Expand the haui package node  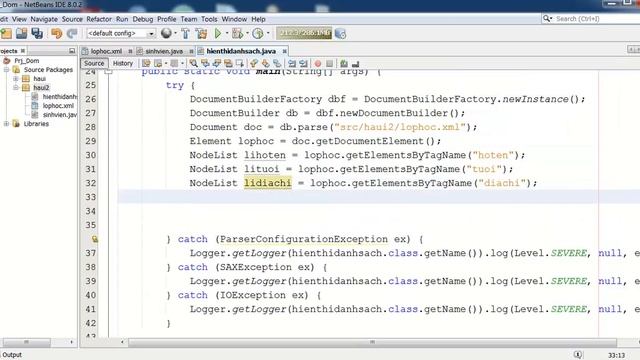[16, 79]
